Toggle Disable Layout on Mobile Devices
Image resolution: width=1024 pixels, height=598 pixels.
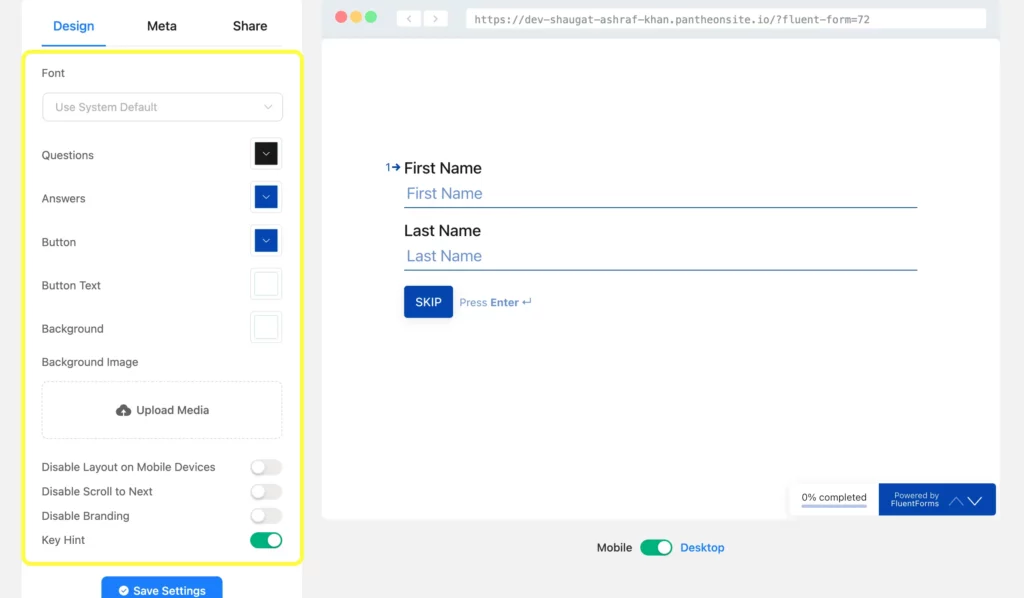[x=266, y=467]
